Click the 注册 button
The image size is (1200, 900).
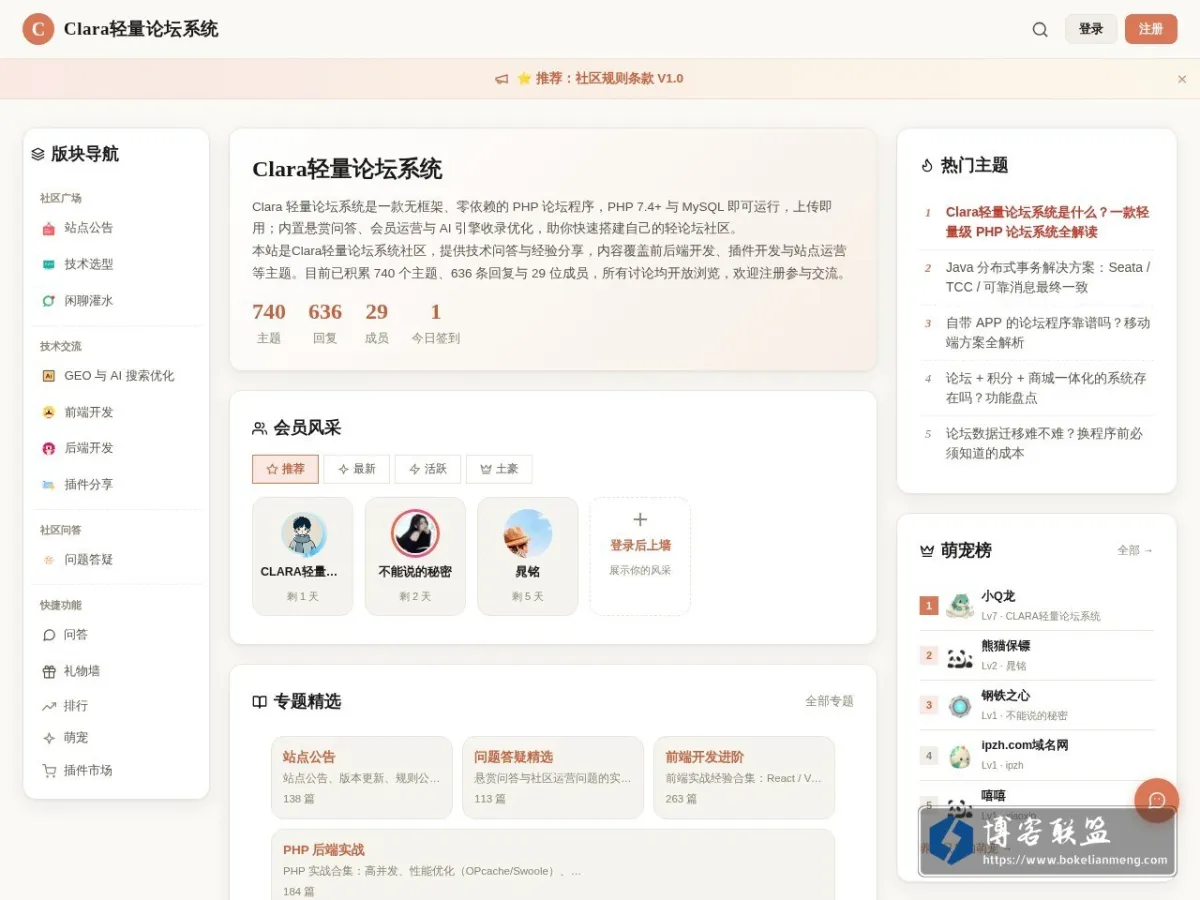tap(1151, 29)
